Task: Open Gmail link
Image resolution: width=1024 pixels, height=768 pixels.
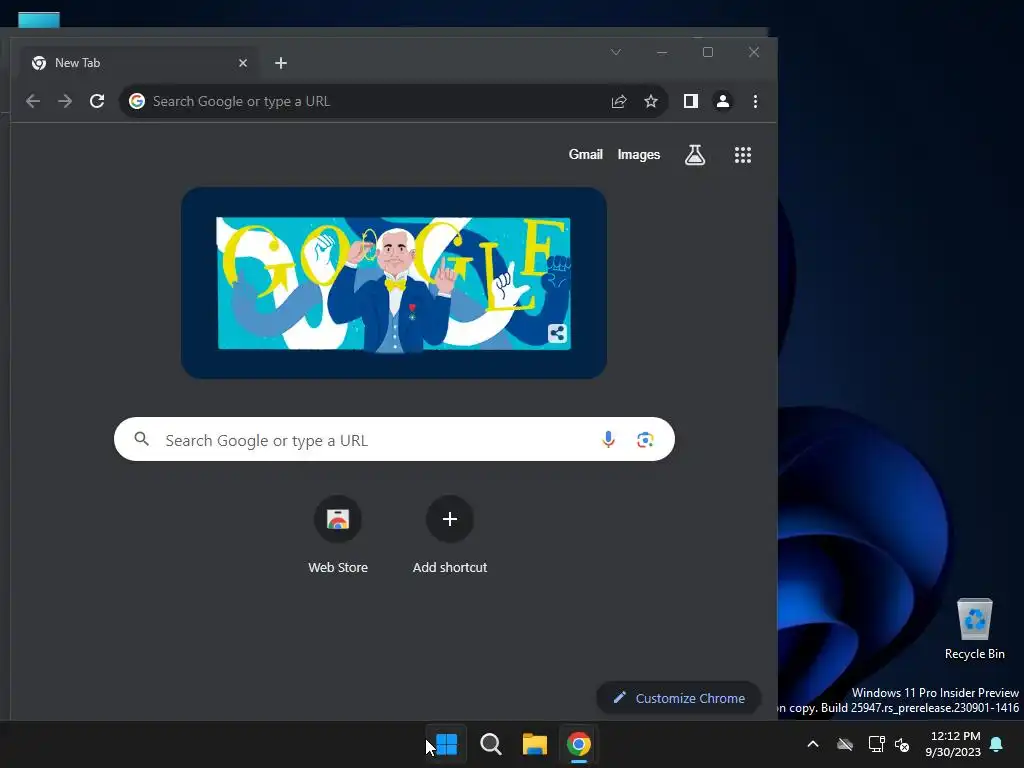Action: tap(585, 155)
